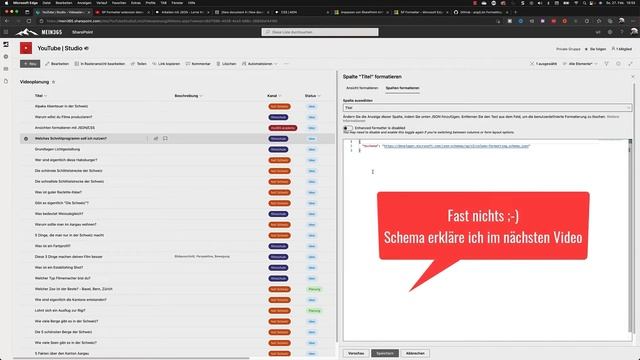Switch to the 'Ansicht formatieren' tab

[362, 88]
